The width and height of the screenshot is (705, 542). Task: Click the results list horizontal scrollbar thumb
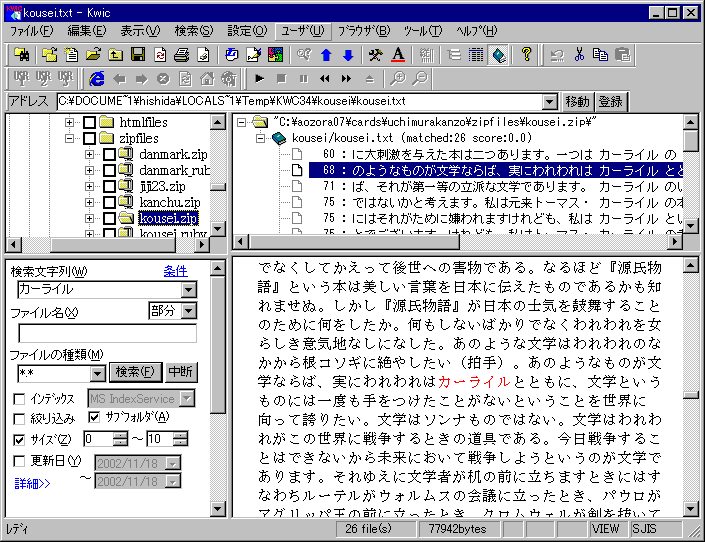coord(354,242)
